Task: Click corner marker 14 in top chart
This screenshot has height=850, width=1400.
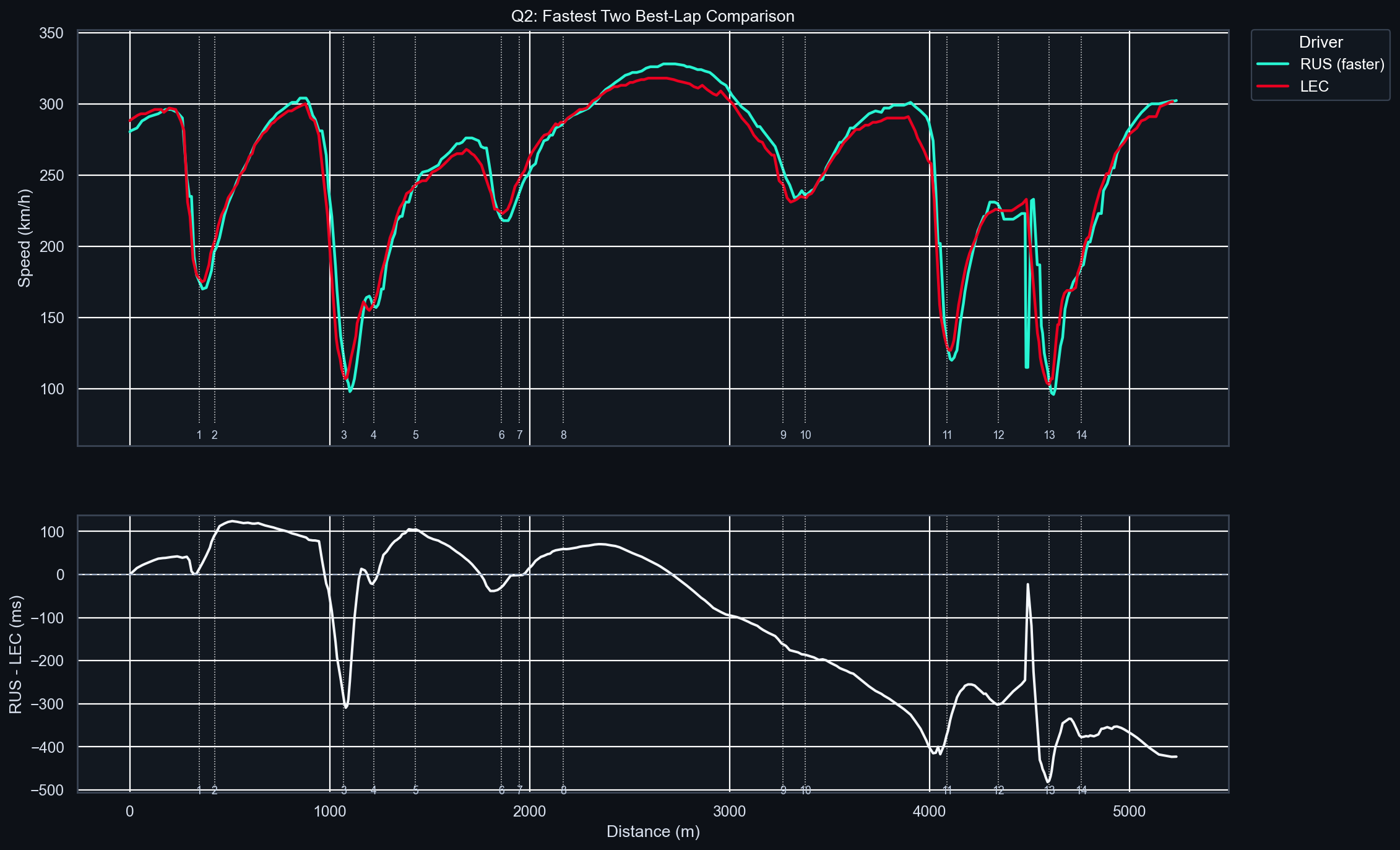Action: pos(1081,435)
